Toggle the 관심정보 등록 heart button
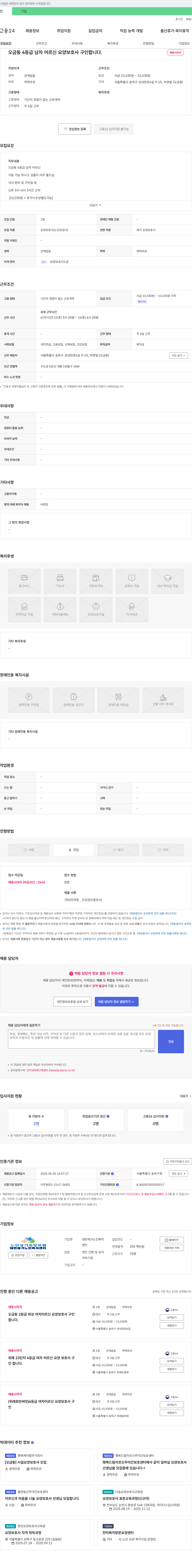The width and height of the screenshot is (192, 1568). pos(75,129)
